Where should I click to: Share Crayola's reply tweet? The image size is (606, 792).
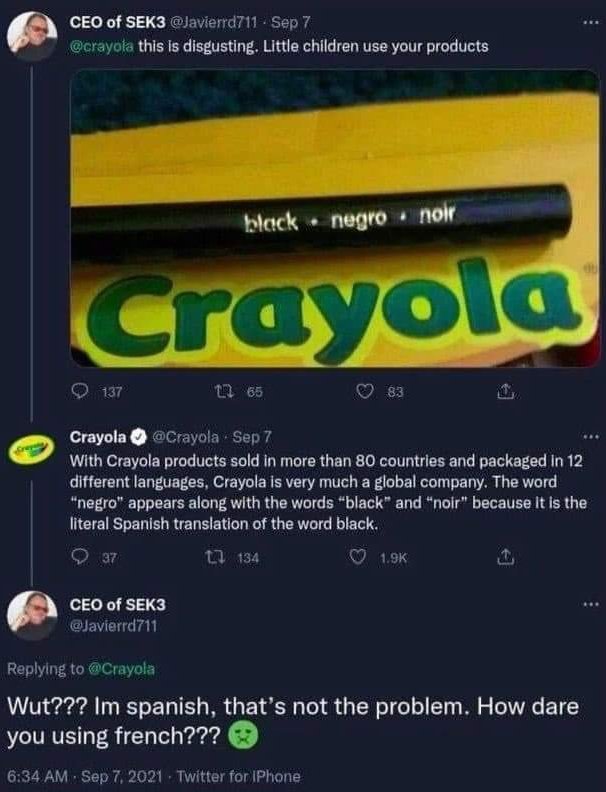click(505, 557)
